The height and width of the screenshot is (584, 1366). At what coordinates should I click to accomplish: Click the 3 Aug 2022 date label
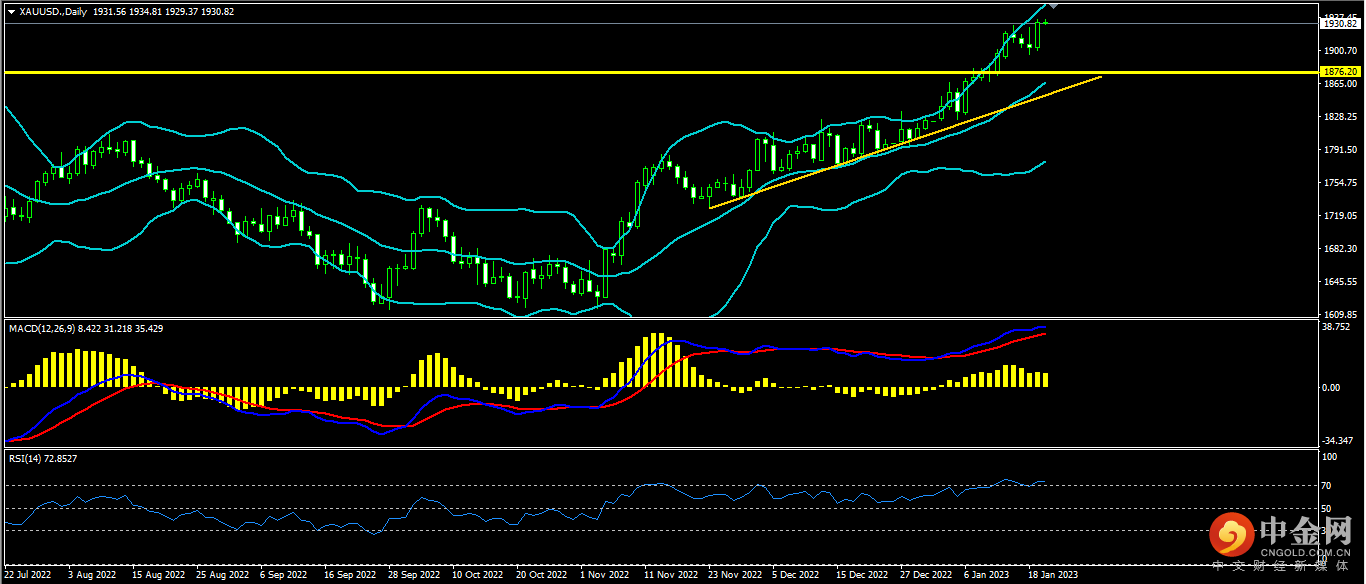(x=91, y=576)
